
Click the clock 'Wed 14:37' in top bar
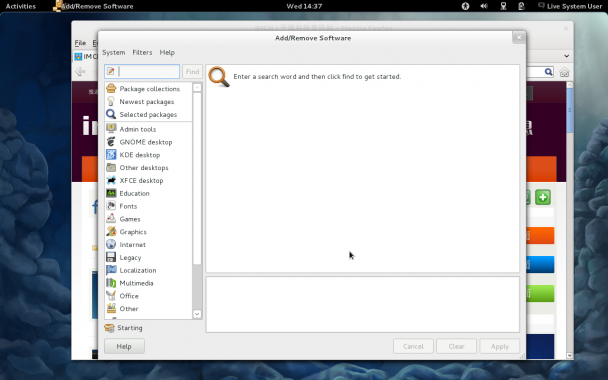pos(304,6)
